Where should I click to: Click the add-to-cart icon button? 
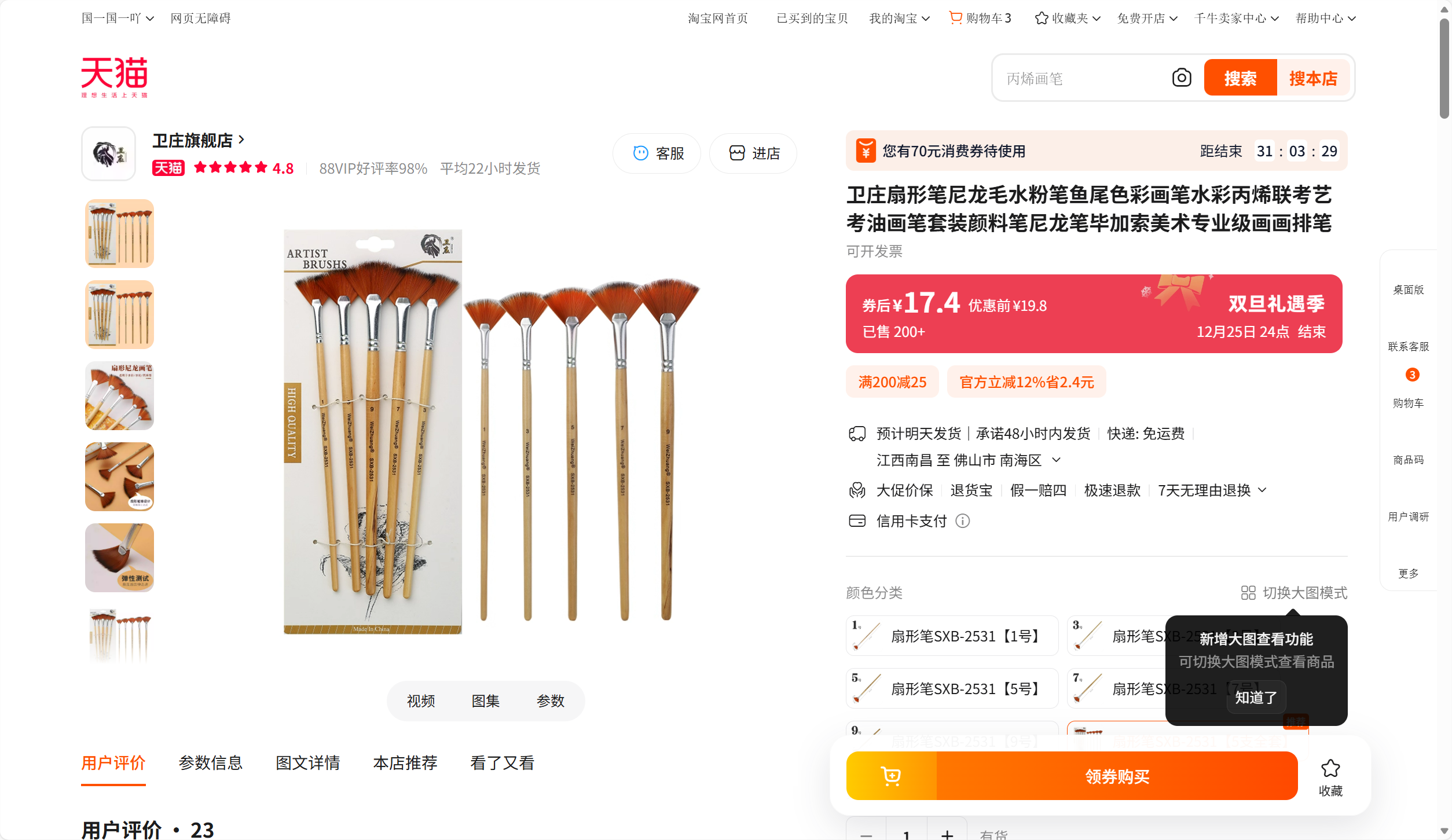click(891, 776)
